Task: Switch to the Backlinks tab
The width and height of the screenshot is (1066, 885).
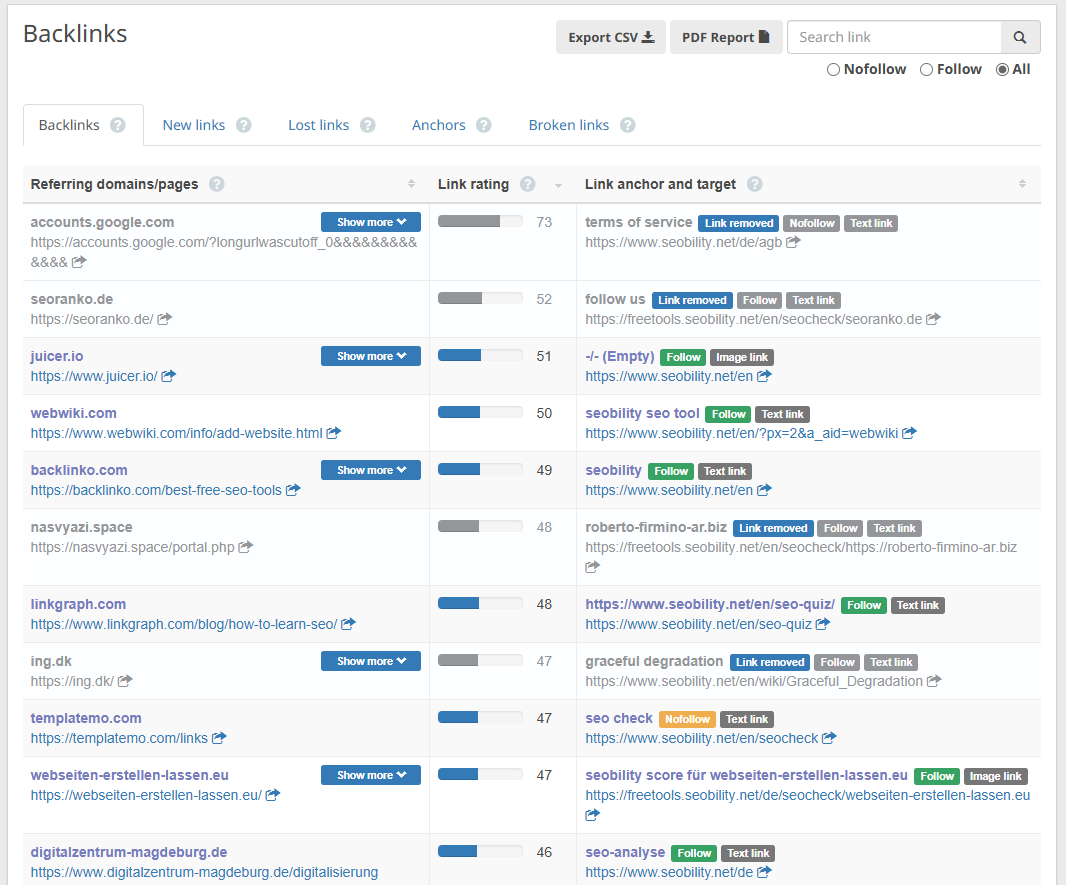Action: pyautogui.click(x=69, y=125)
